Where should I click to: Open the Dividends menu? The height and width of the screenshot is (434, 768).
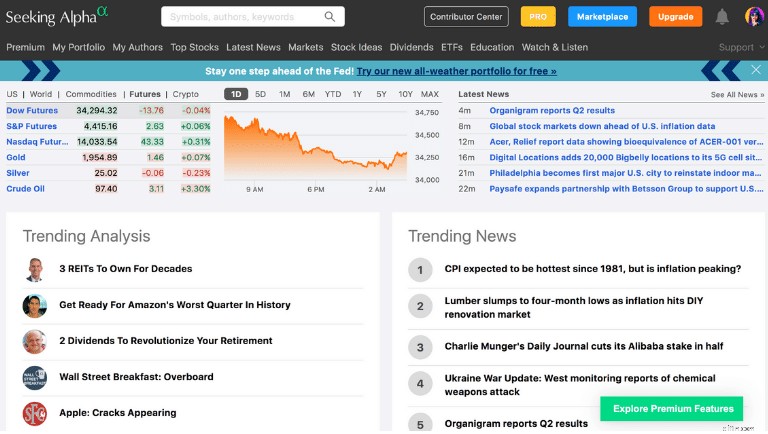click(x=411, y=48)
